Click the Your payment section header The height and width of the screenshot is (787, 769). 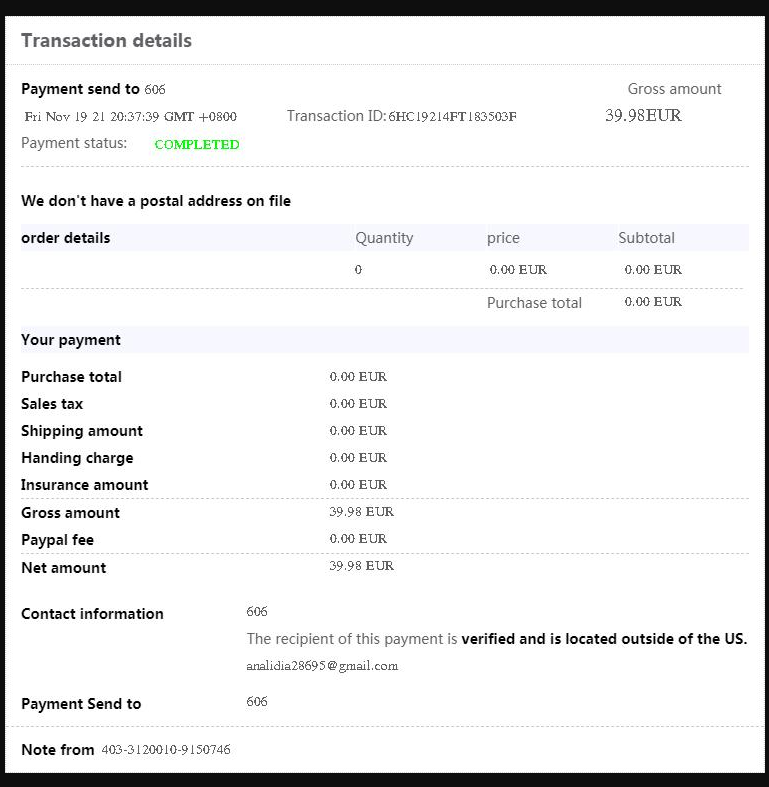click(71, 340)
